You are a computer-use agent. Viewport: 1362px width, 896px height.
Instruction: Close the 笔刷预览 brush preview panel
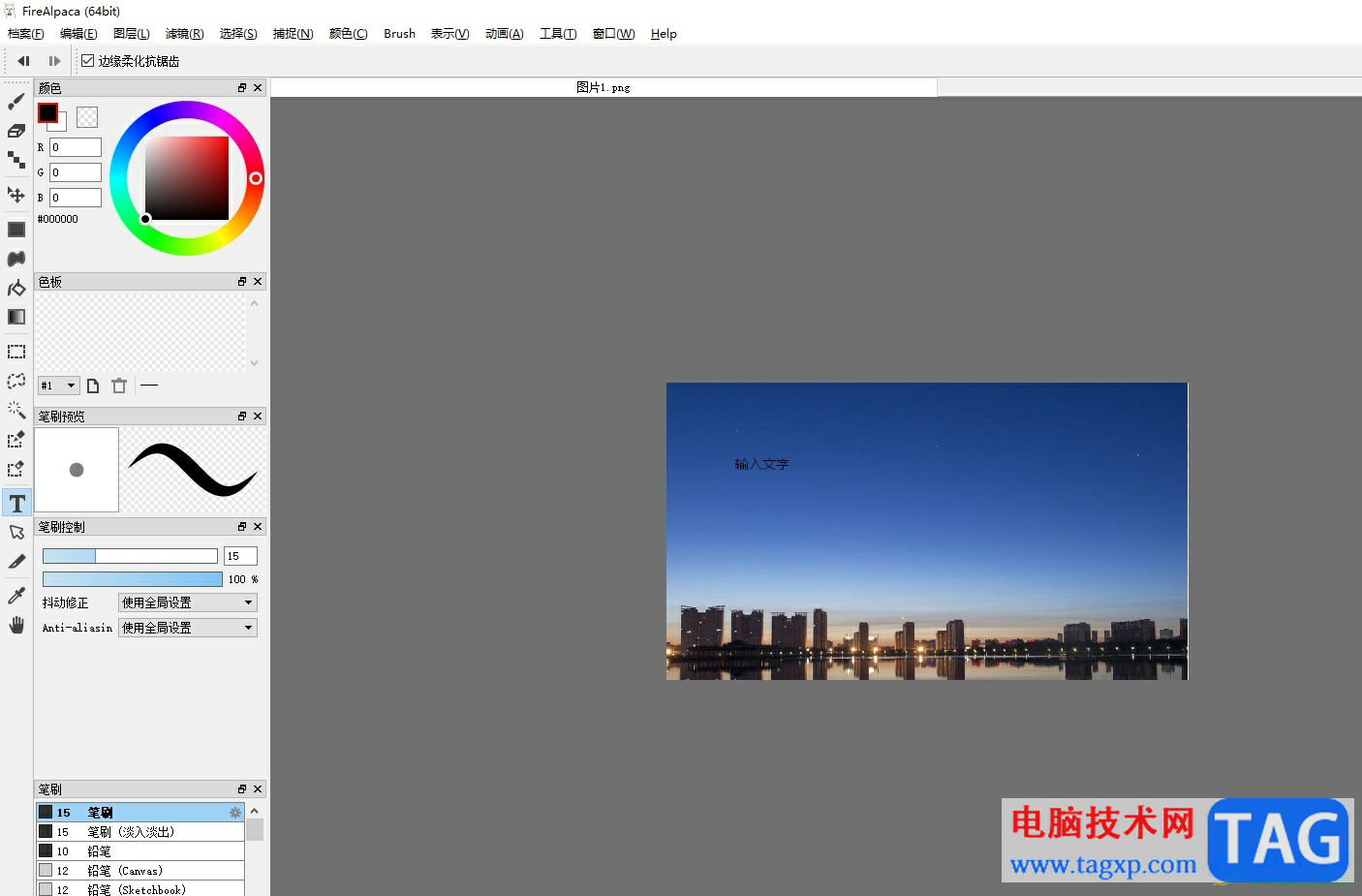click(x=258, y=417)
